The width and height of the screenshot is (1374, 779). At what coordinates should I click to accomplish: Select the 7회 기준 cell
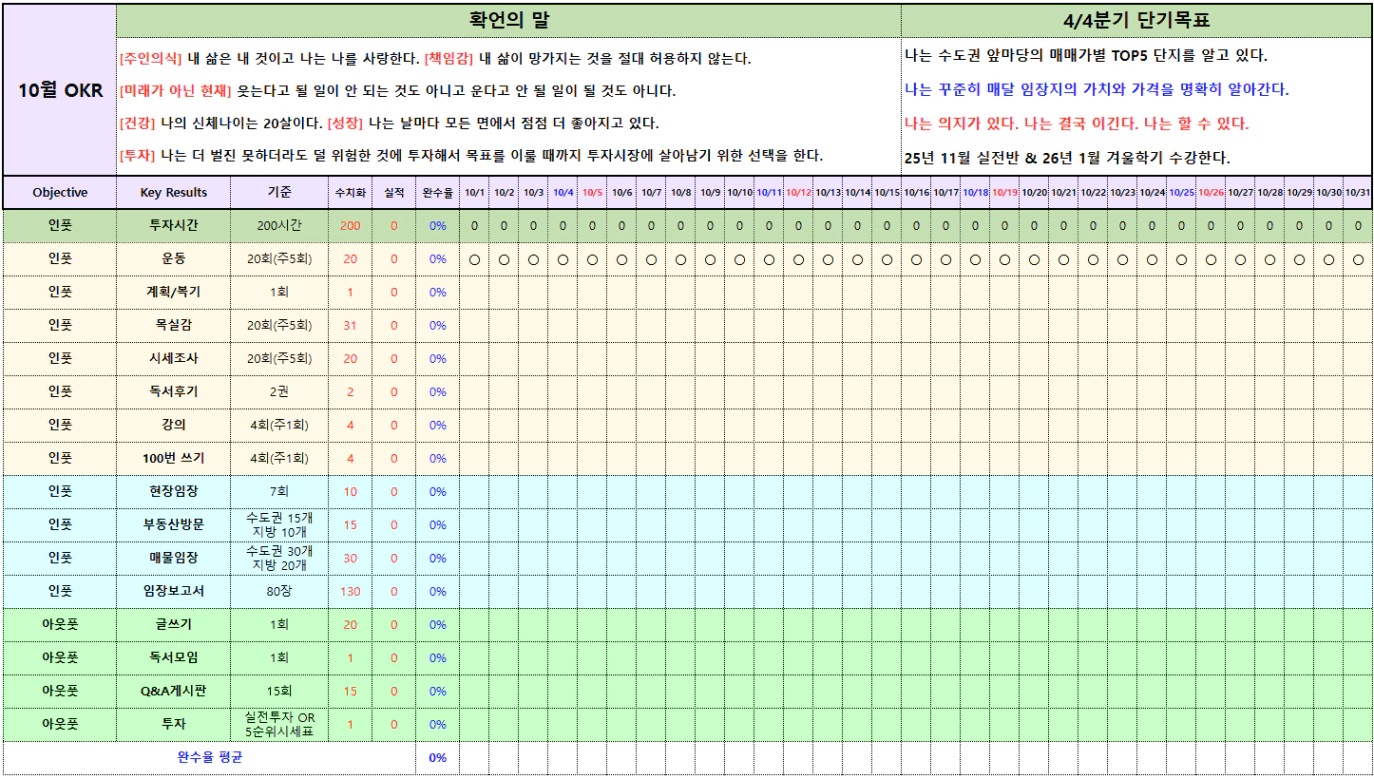tap(280, 491)
